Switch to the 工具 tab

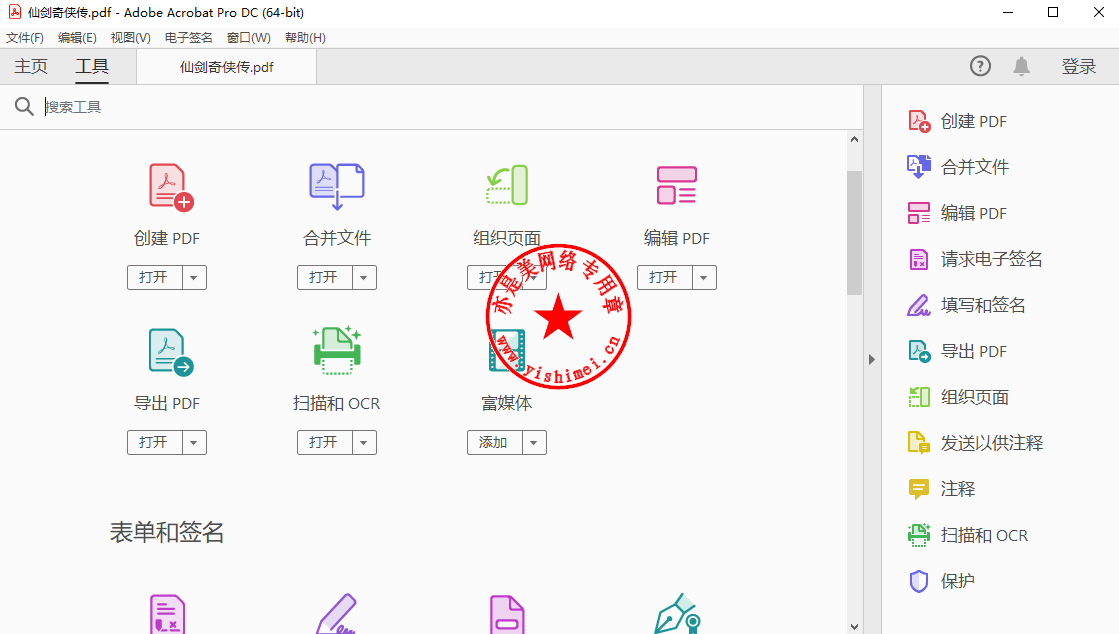click(x=92, y=66)
